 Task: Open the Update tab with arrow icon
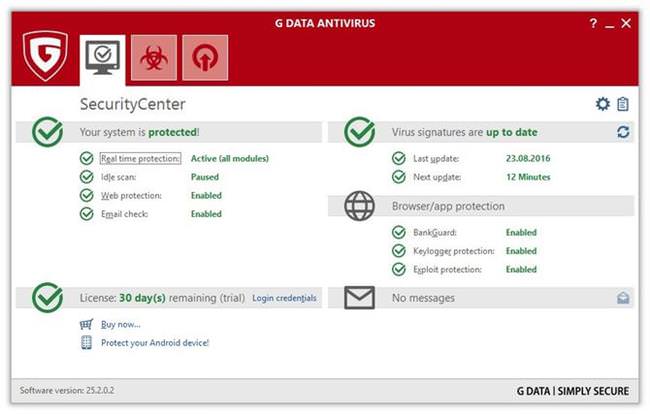pos(205,58)
